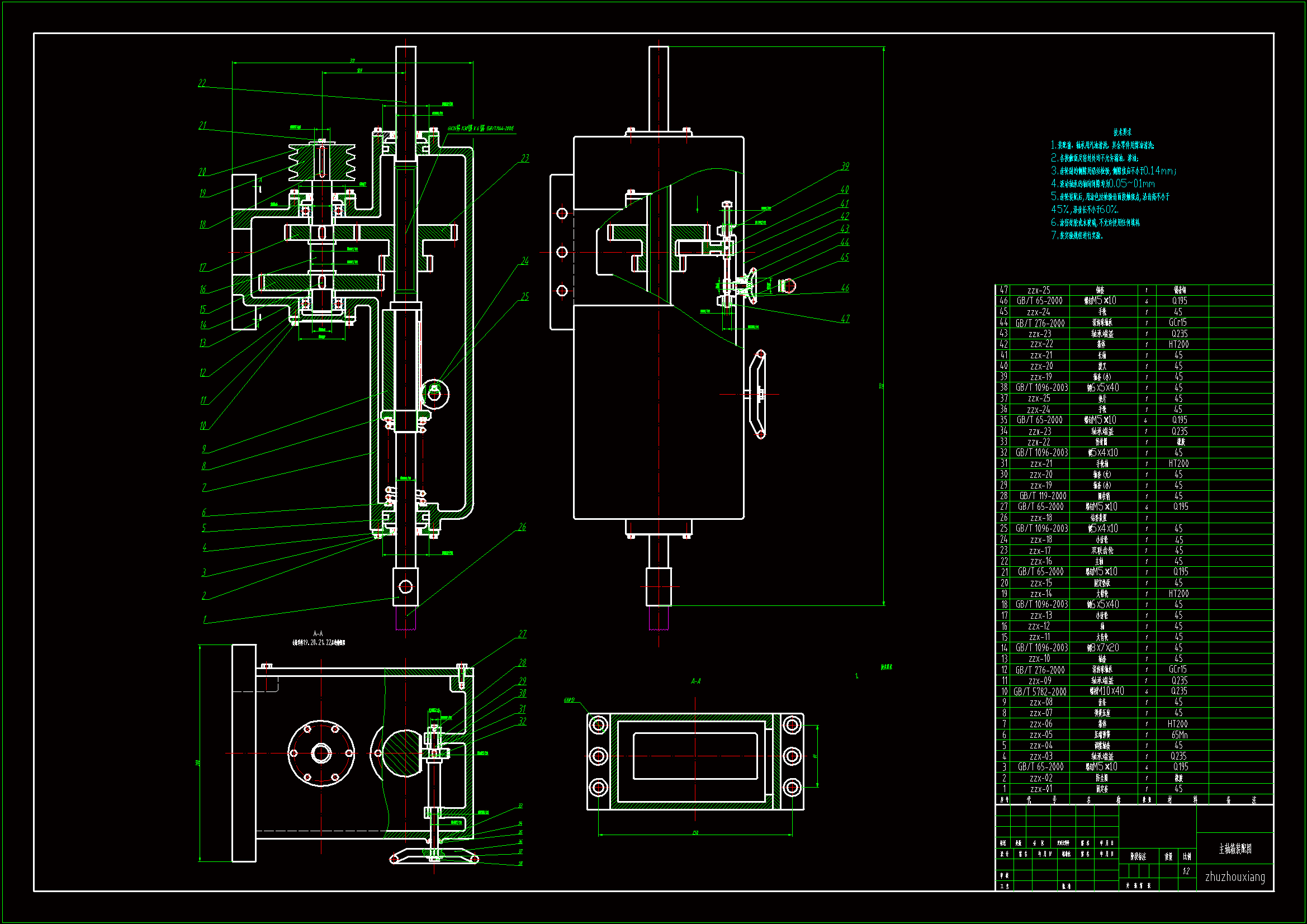Viewport: 1307px width, 924px height.
Task: Click the pin hole circle at shaft bottom
Action: point(405,586)
